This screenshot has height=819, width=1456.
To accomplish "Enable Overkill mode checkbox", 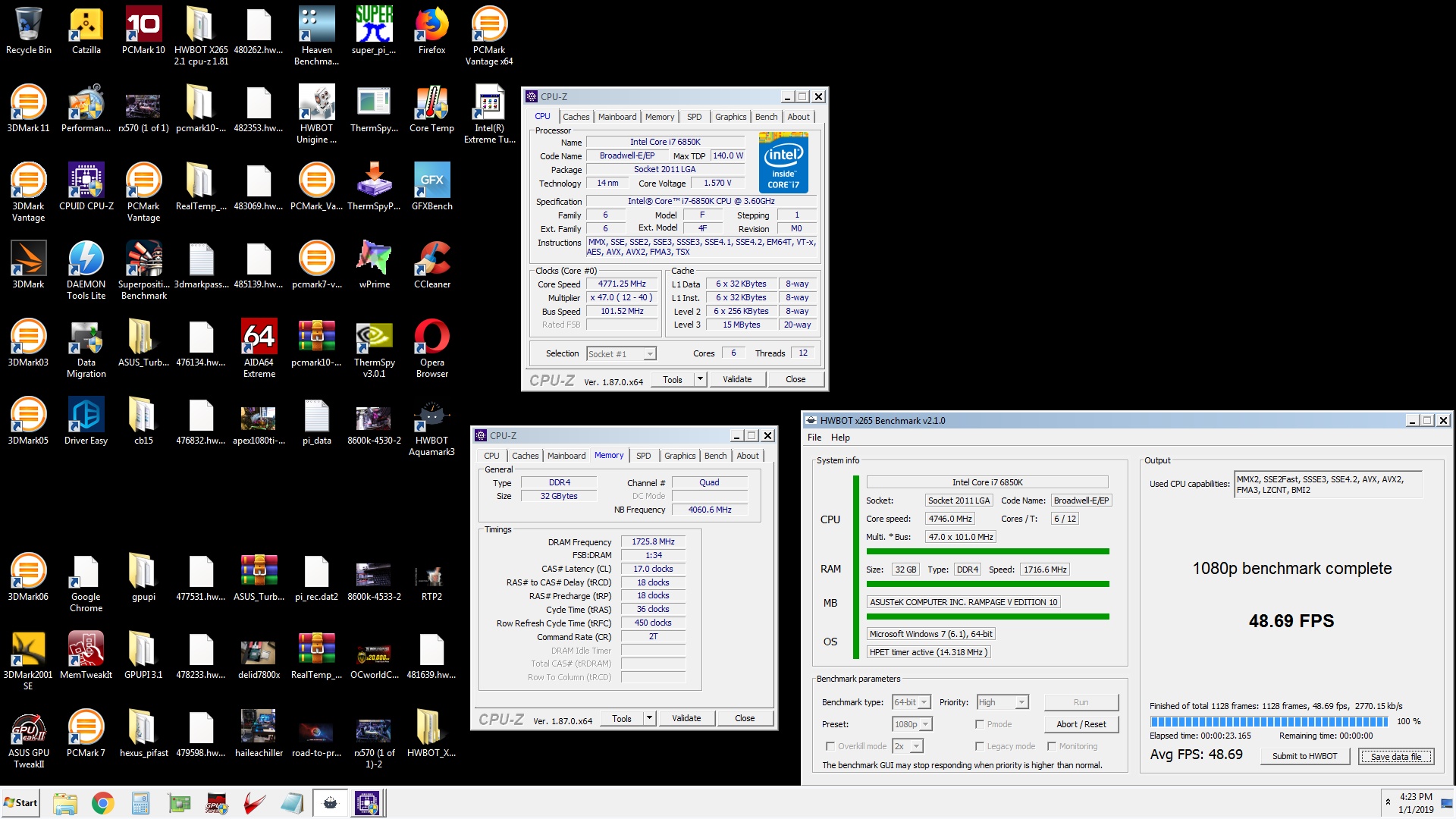I will [x=830, y=746].
